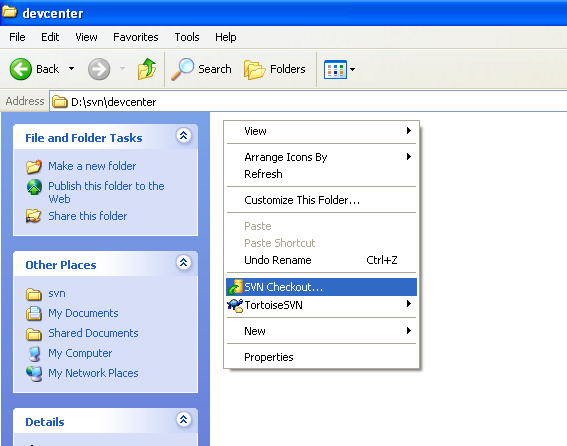
Task: Click the Make a new folder icon
Action: point(34,166)
